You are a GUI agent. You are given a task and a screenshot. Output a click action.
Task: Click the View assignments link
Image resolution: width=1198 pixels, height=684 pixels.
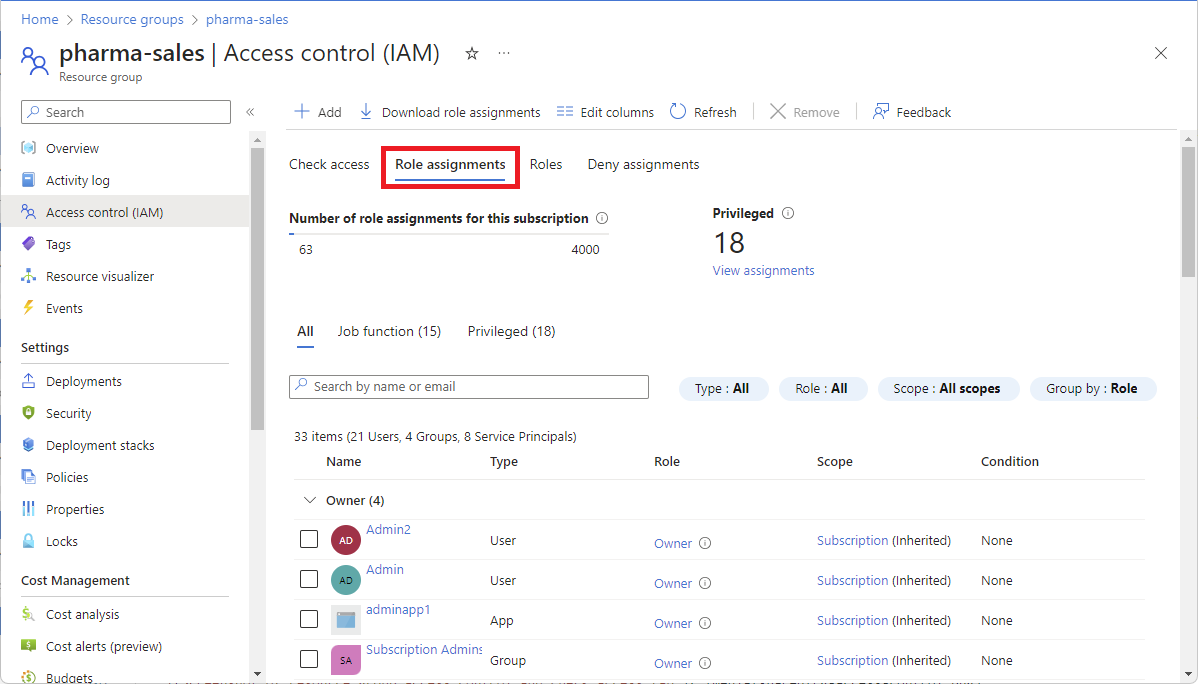click(763, 271)
